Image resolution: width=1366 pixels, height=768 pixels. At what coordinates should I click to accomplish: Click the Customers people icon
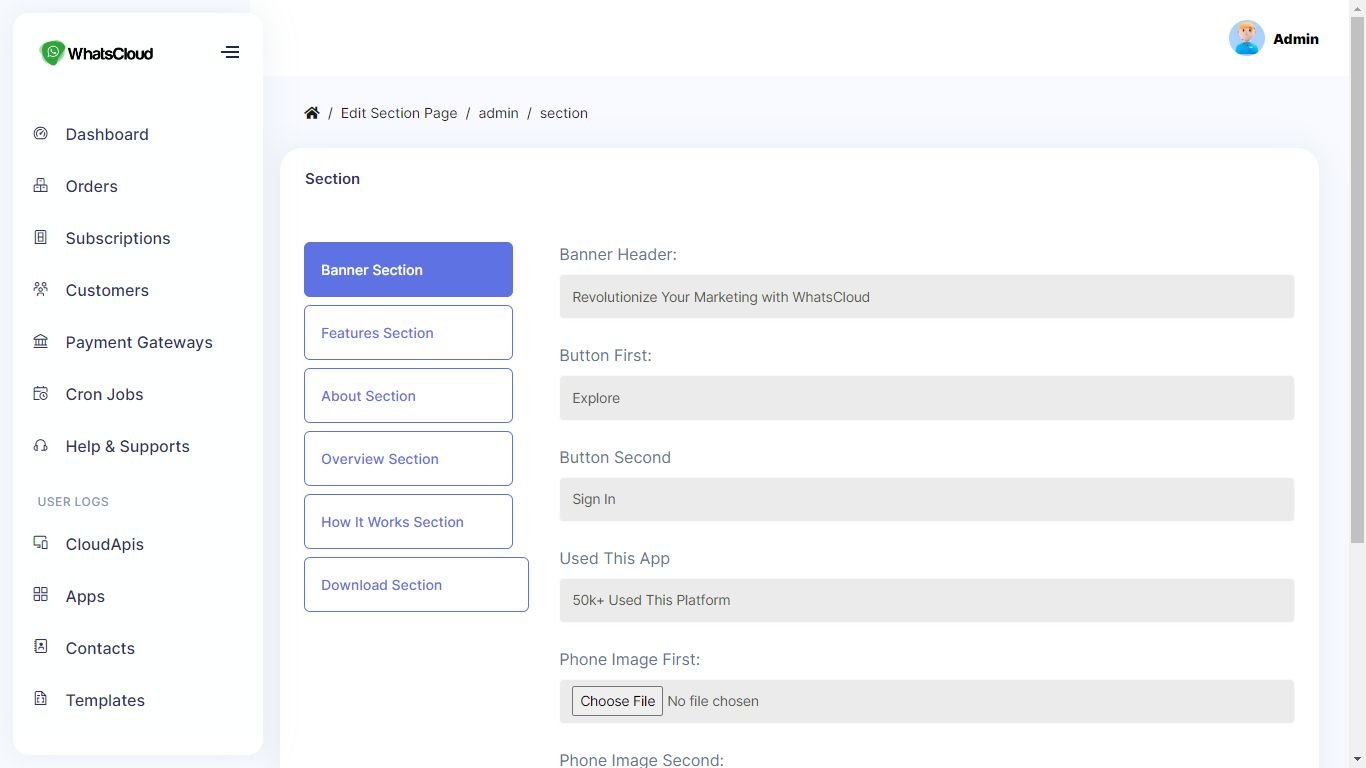pos(41,289)
